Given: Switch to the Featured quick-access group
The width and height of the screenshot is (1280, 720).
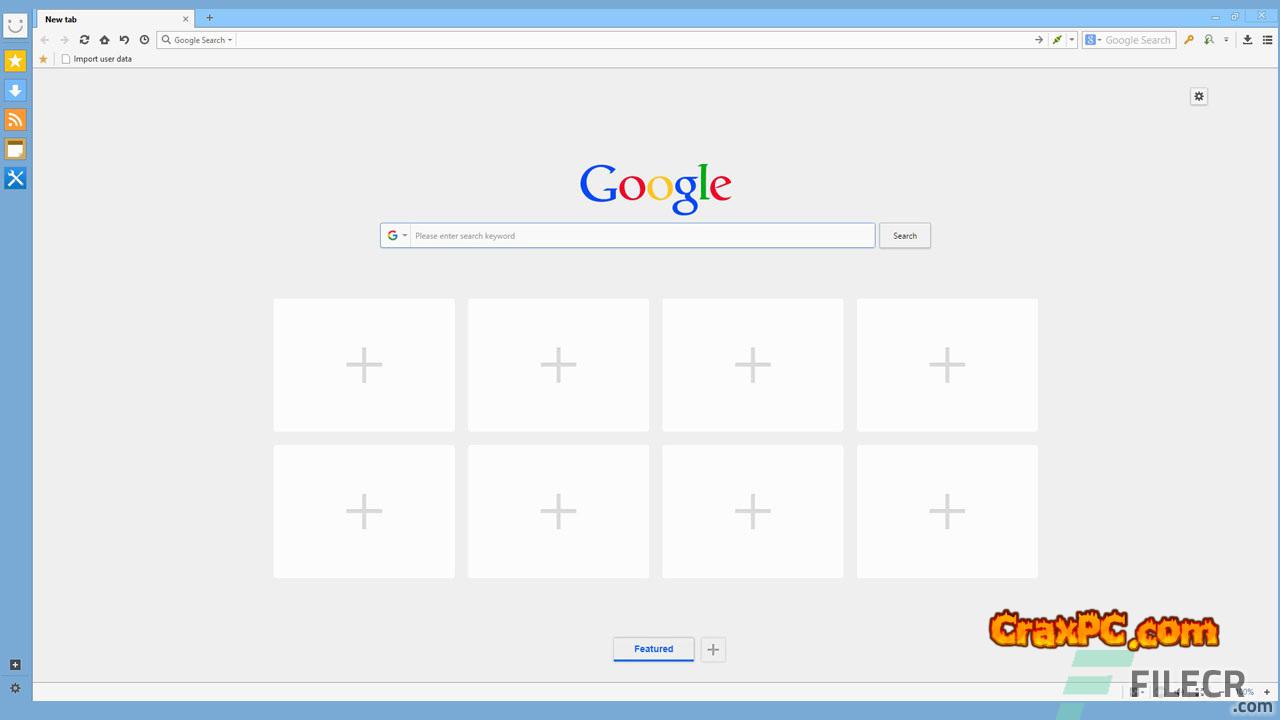Looking at the screenshot, I should [x=654, y=649].
